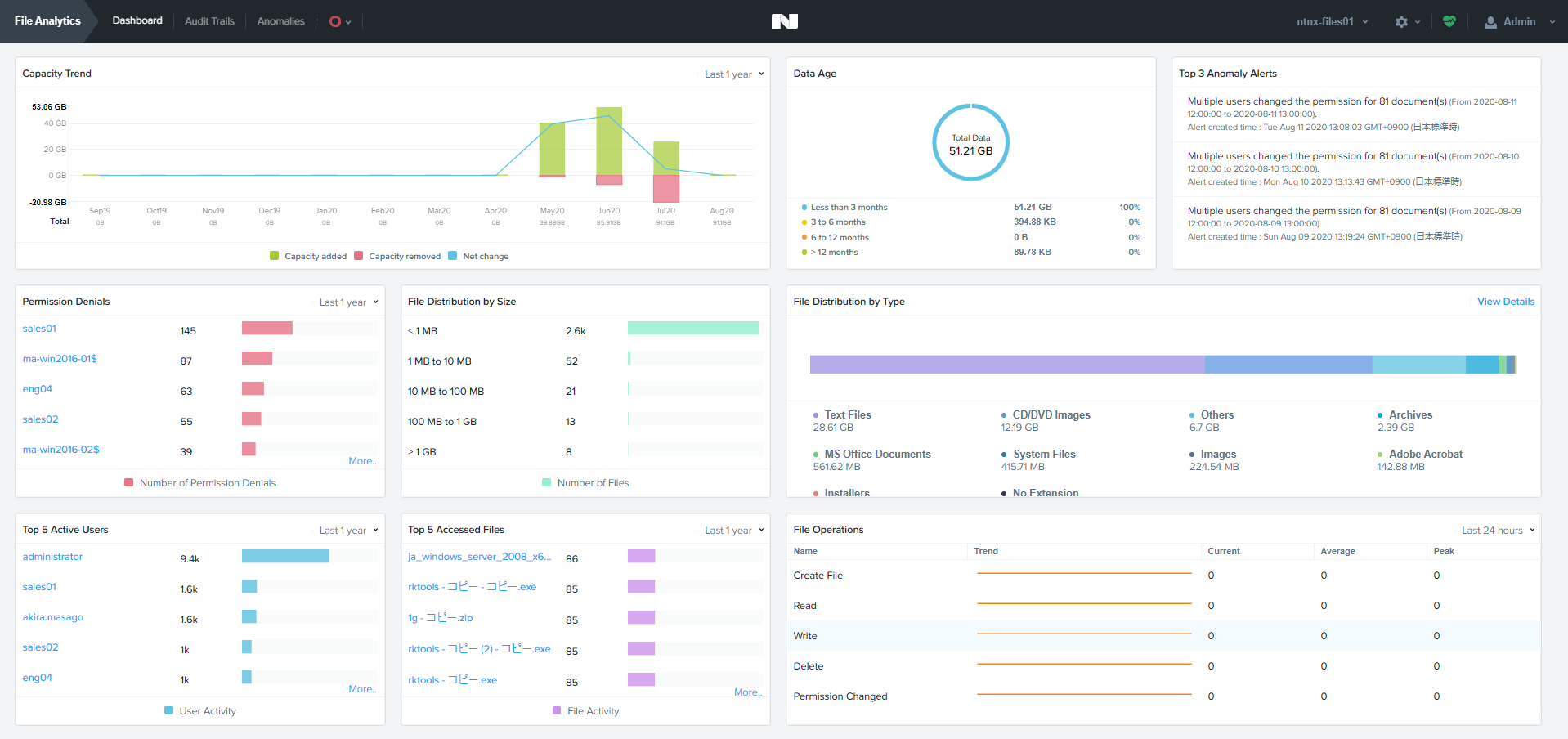Open the Anomalies page

(x=280, y=21)
